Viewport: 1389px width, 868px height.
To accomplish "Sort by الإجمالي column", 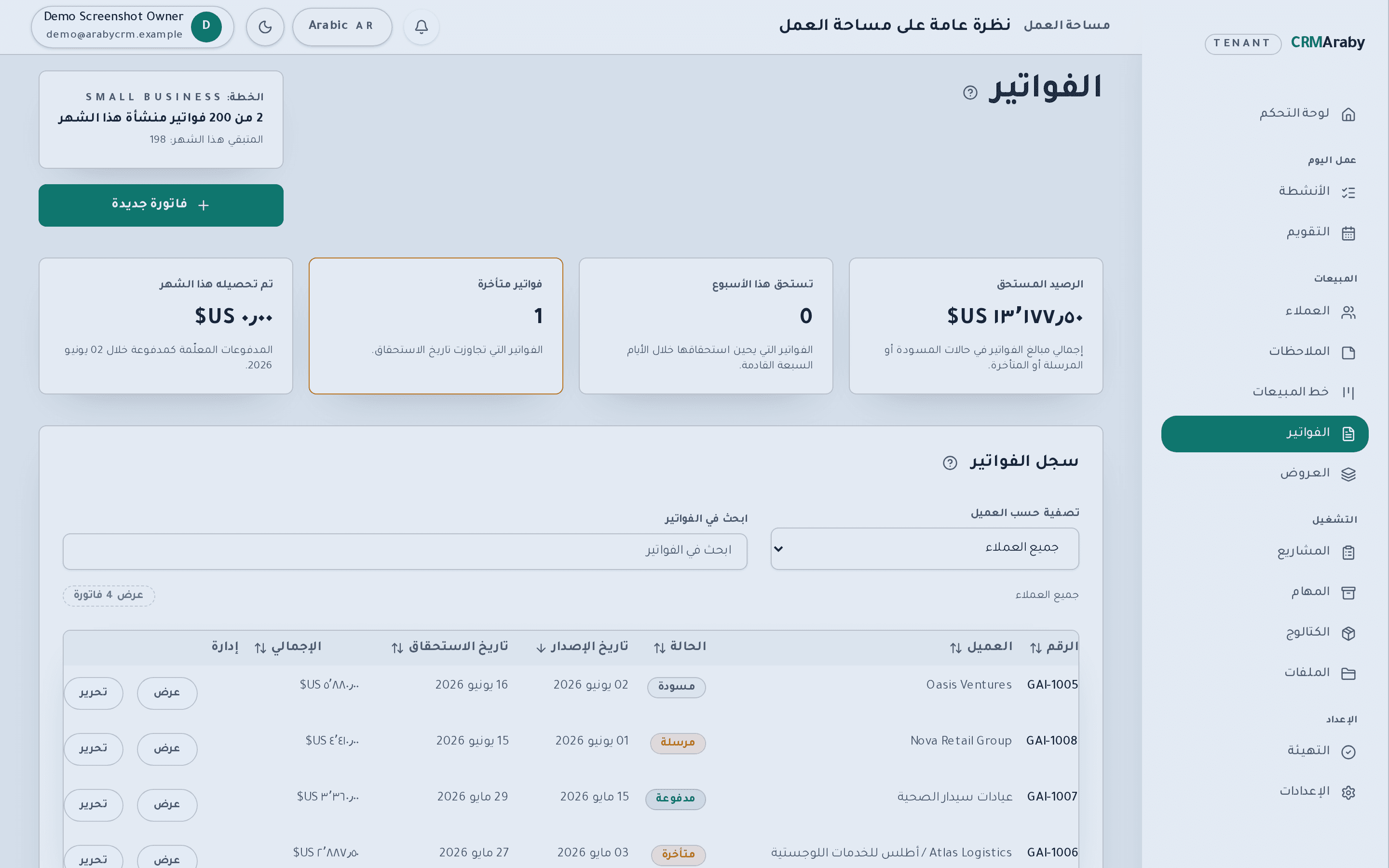I will click(287, 647).
